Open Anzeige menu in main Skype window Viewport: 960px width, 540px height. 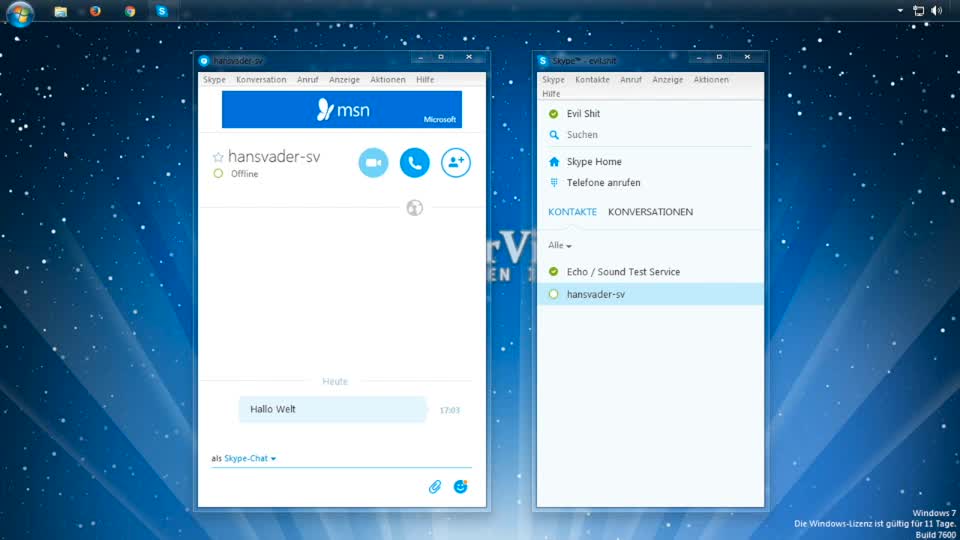click(667, 80)
